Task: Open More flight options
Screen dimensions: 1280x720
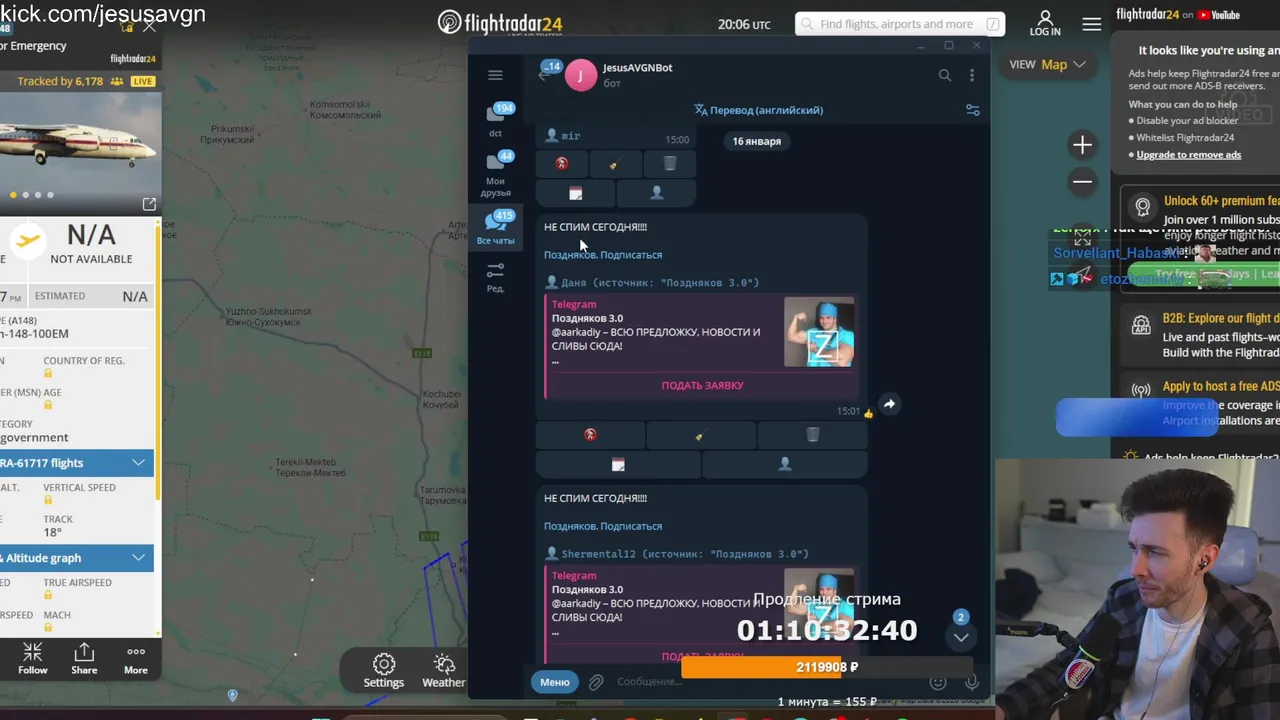Action: click(x=135, y=659)
